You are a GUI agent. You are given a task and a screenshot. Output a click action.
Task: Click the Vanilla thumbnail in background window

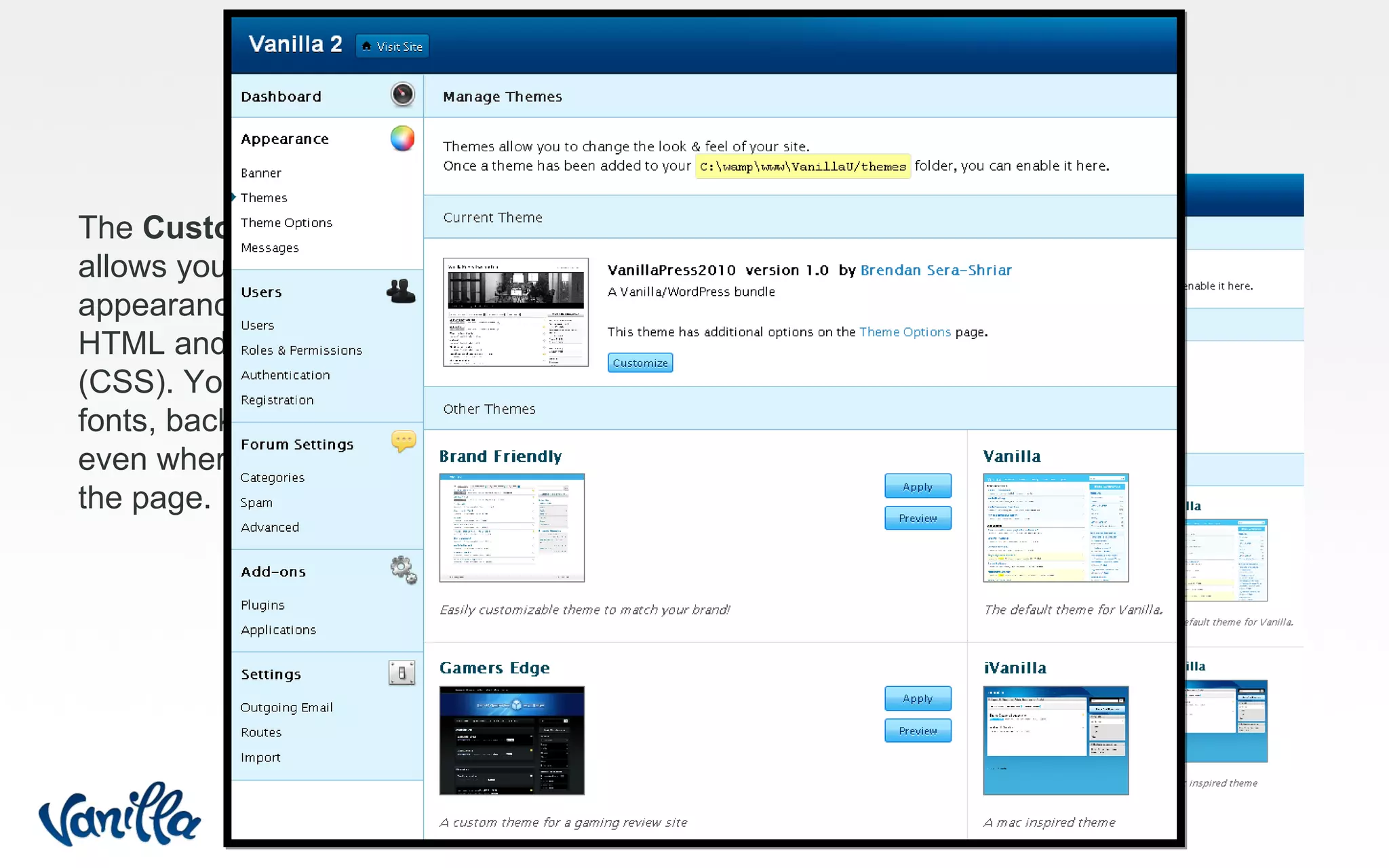(x=1226, y=560)
